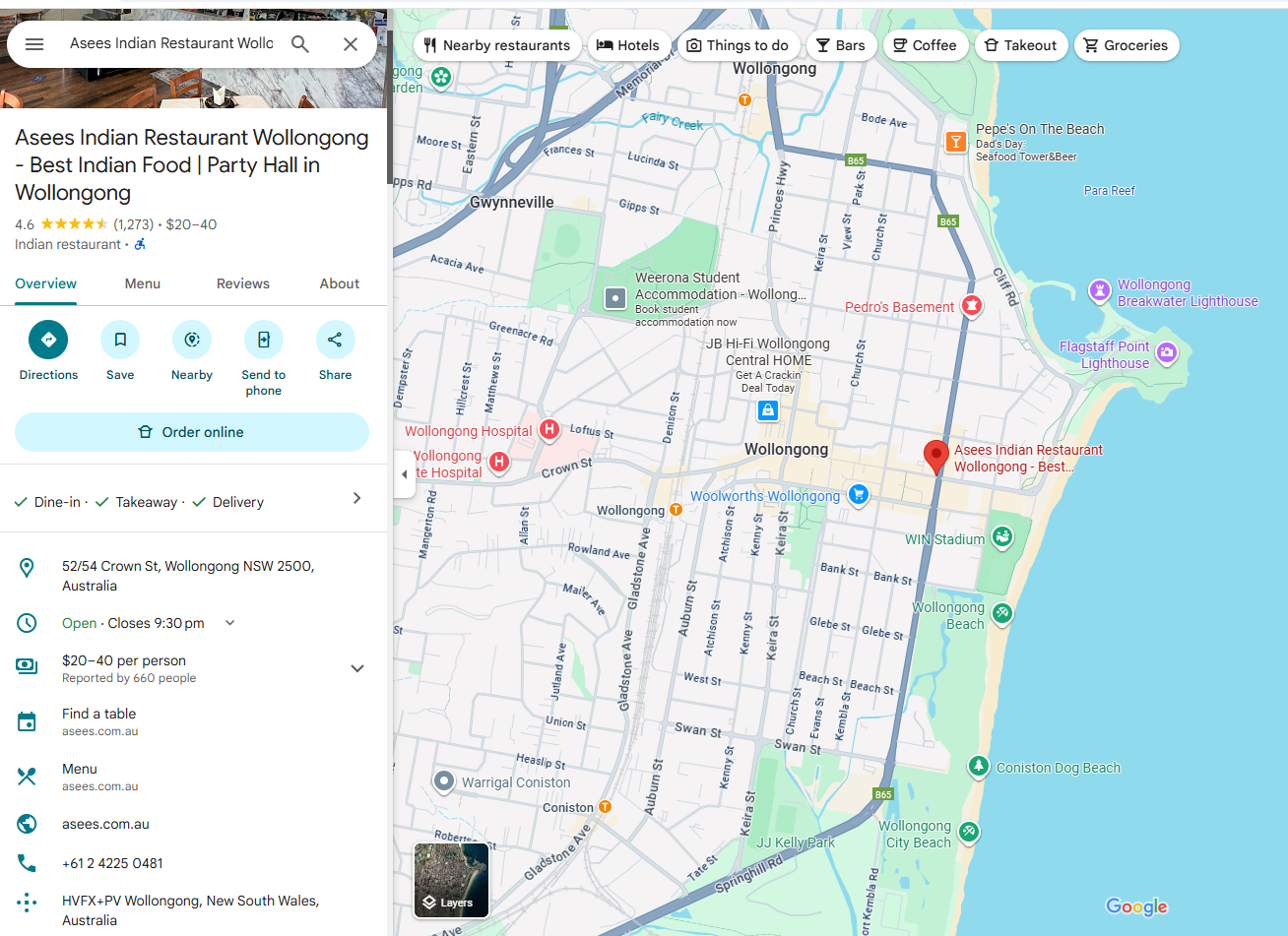Open the asees.com.au website link

[x=106, y=824]
